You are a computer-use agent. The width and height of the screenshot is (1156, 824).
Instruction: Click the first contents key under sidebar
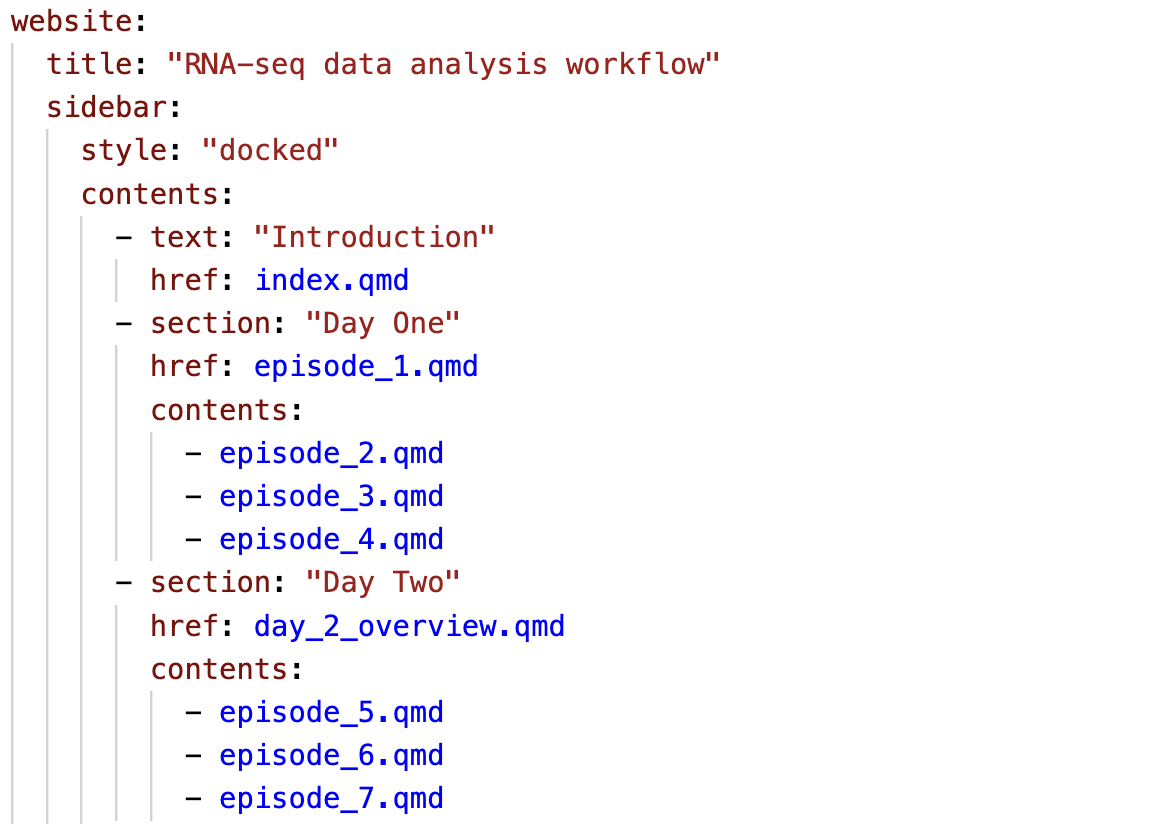[x=150, y=195]
